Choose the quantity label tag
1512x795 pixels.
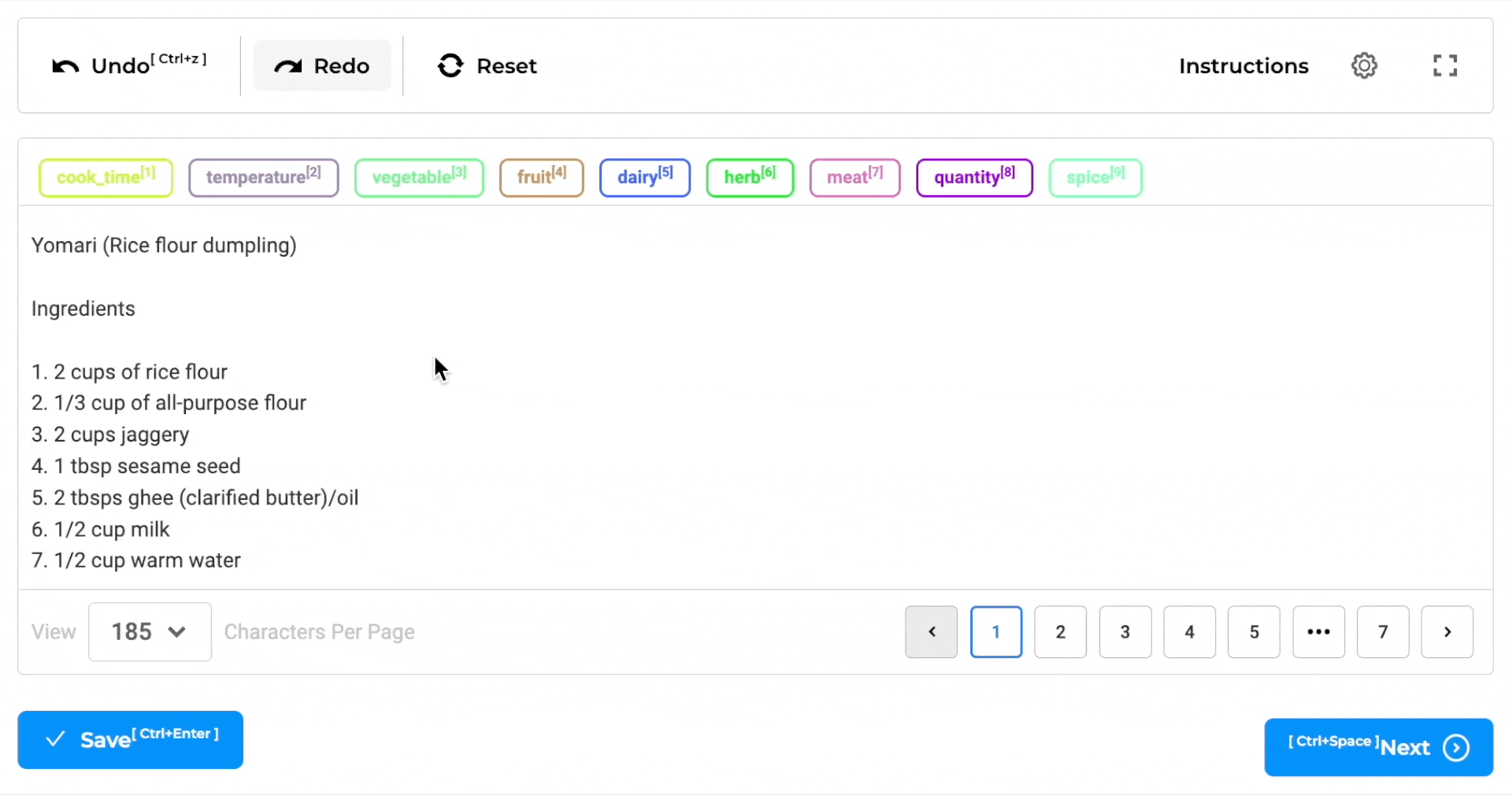pos(974,178)
